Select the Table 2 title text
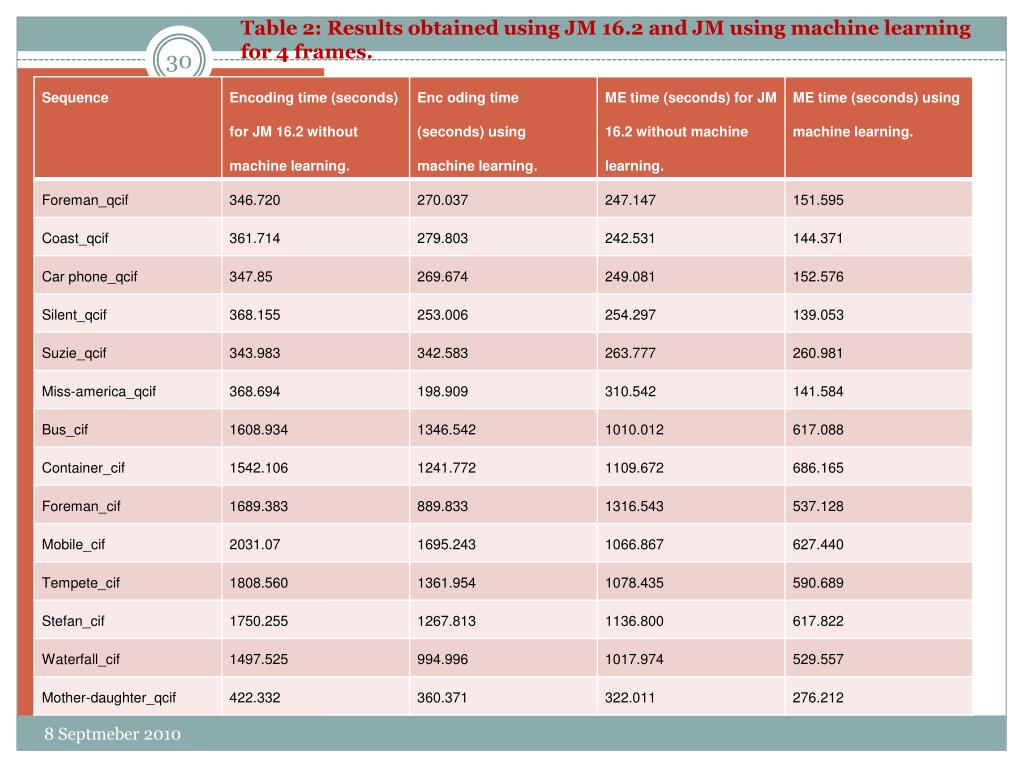This screenshot has width=1024, height=768. (605, 39)
